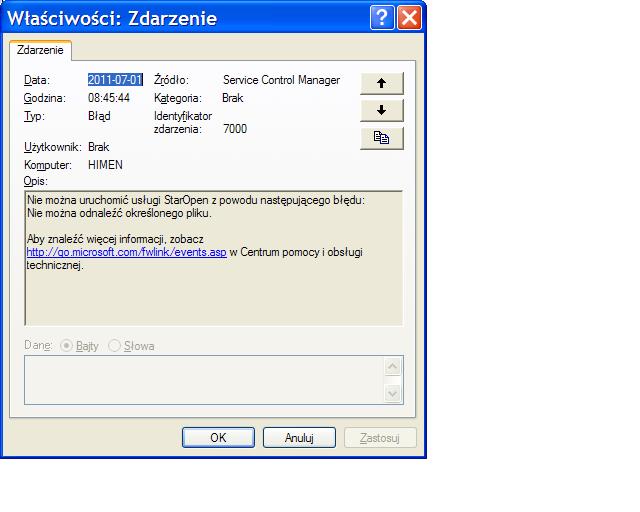Click the computer name HIMEN
The height and width of the screenshot is (512, 640).
tap(105, 165)
